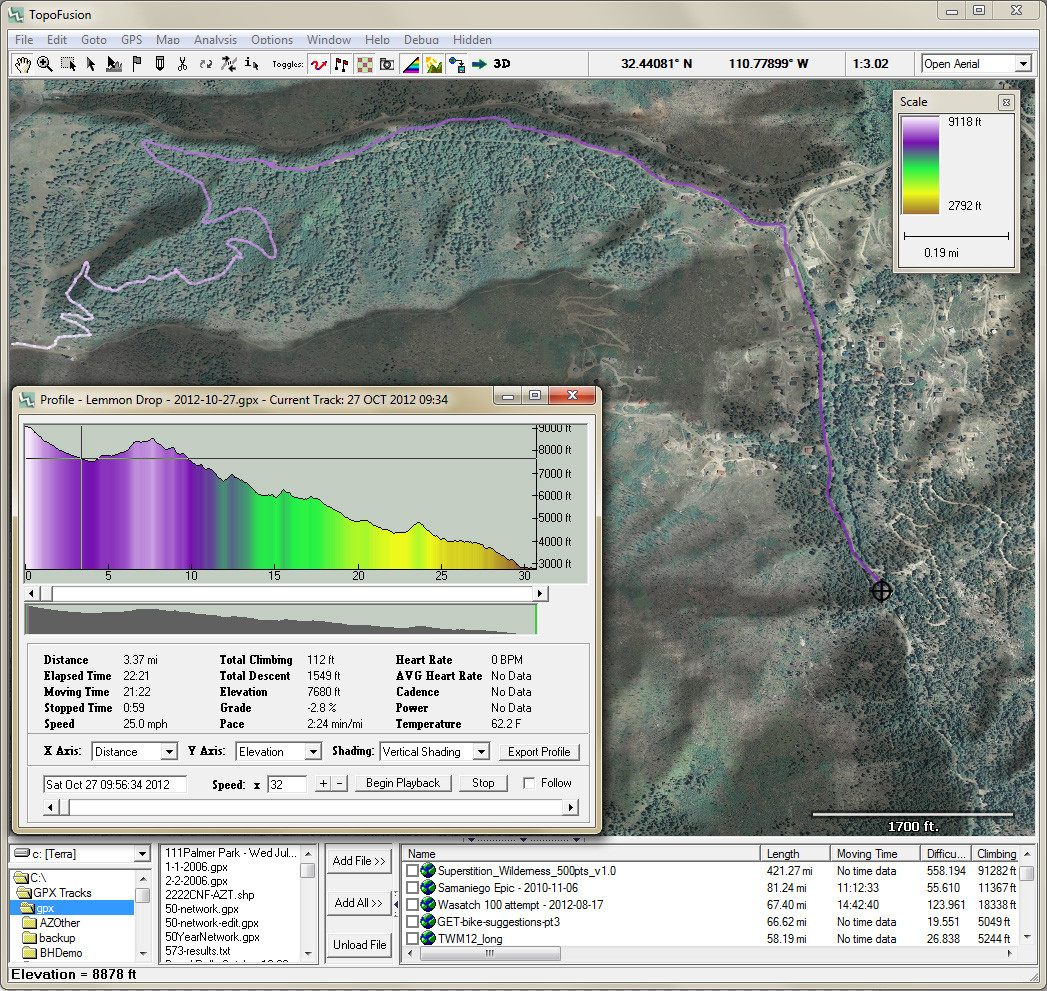This screenshot has width=1047, height=991.
Task: Open the Options menu
Action: [272, 40]
